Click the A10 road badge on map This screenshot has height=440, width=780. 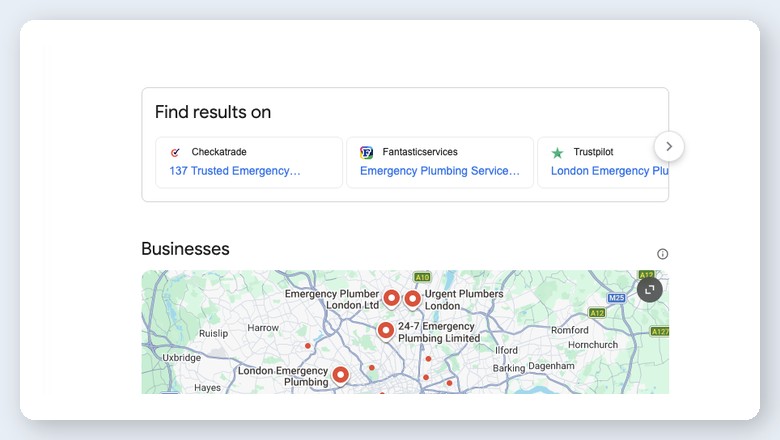click(x=422, y=277)
